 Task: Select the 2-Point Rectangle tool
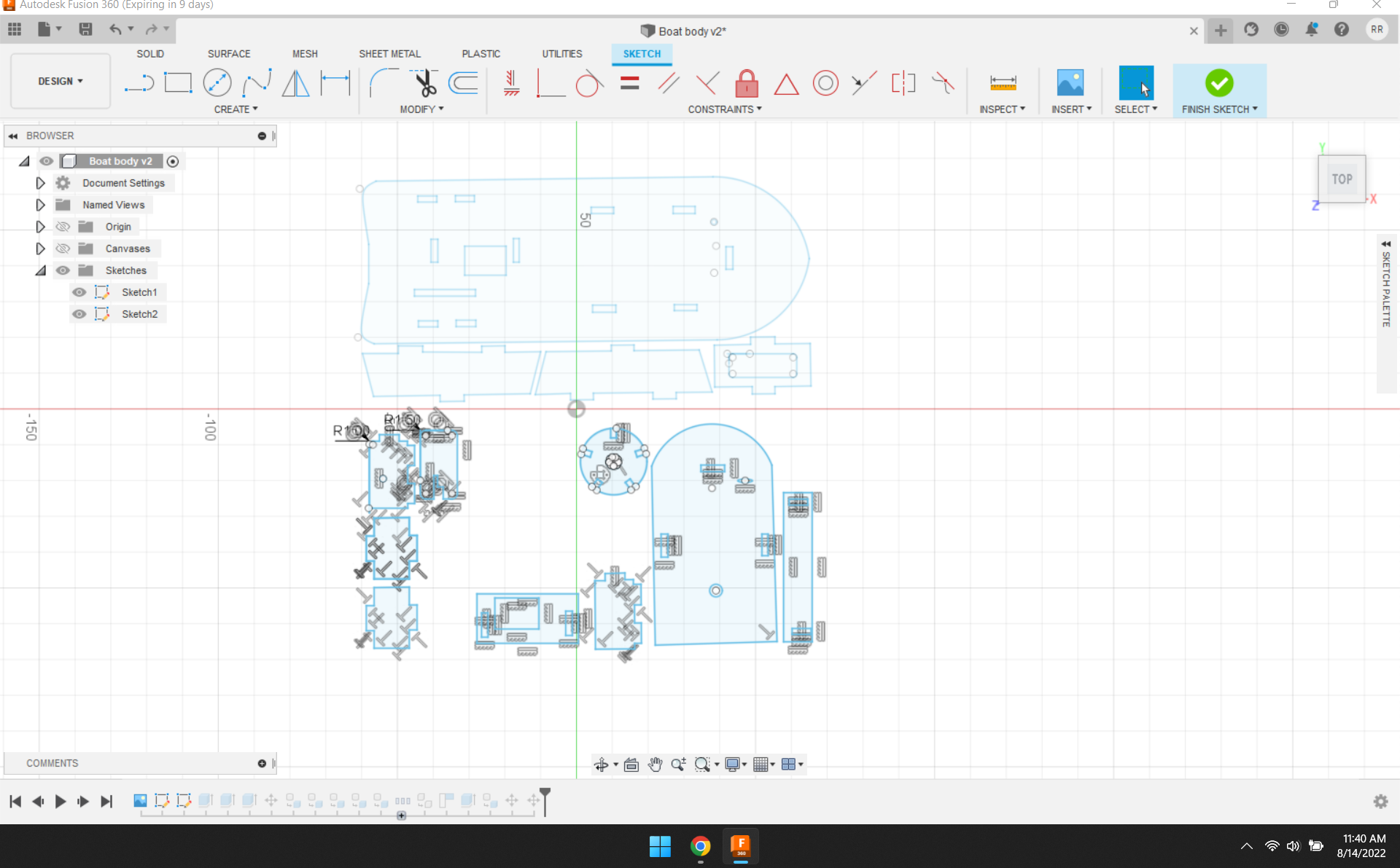click(179, 83)
